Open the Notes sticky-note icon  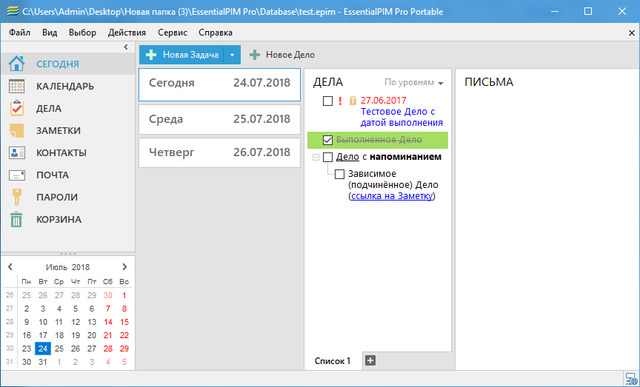coord(17,131)
